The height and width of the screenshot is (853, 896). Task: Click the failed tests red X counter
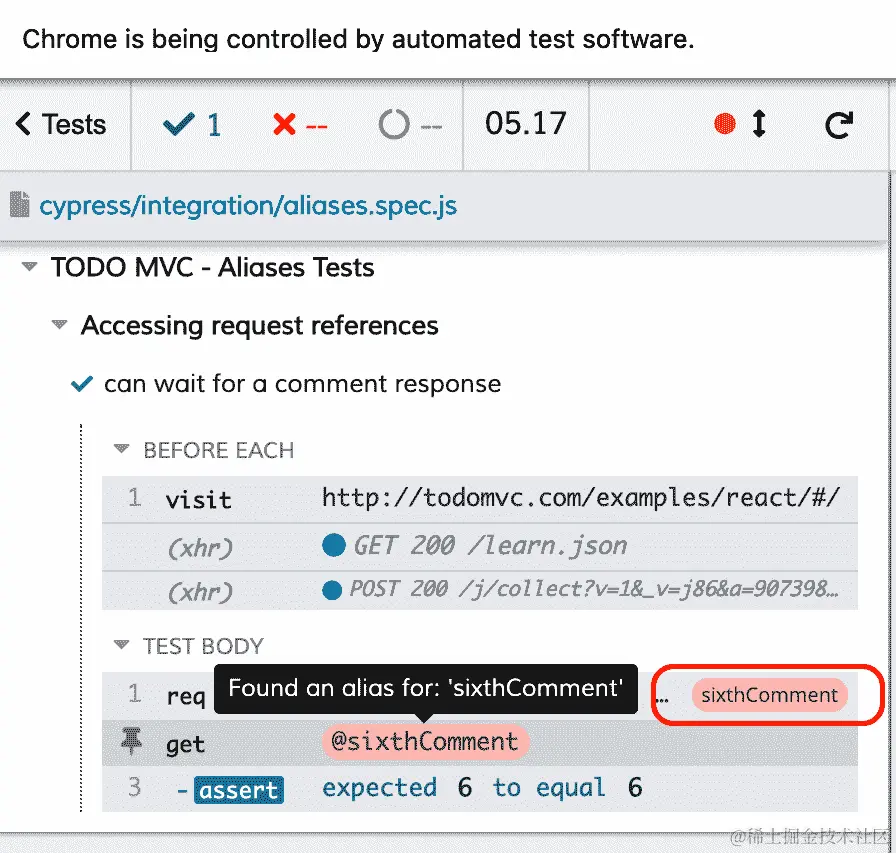pos(300,124)
